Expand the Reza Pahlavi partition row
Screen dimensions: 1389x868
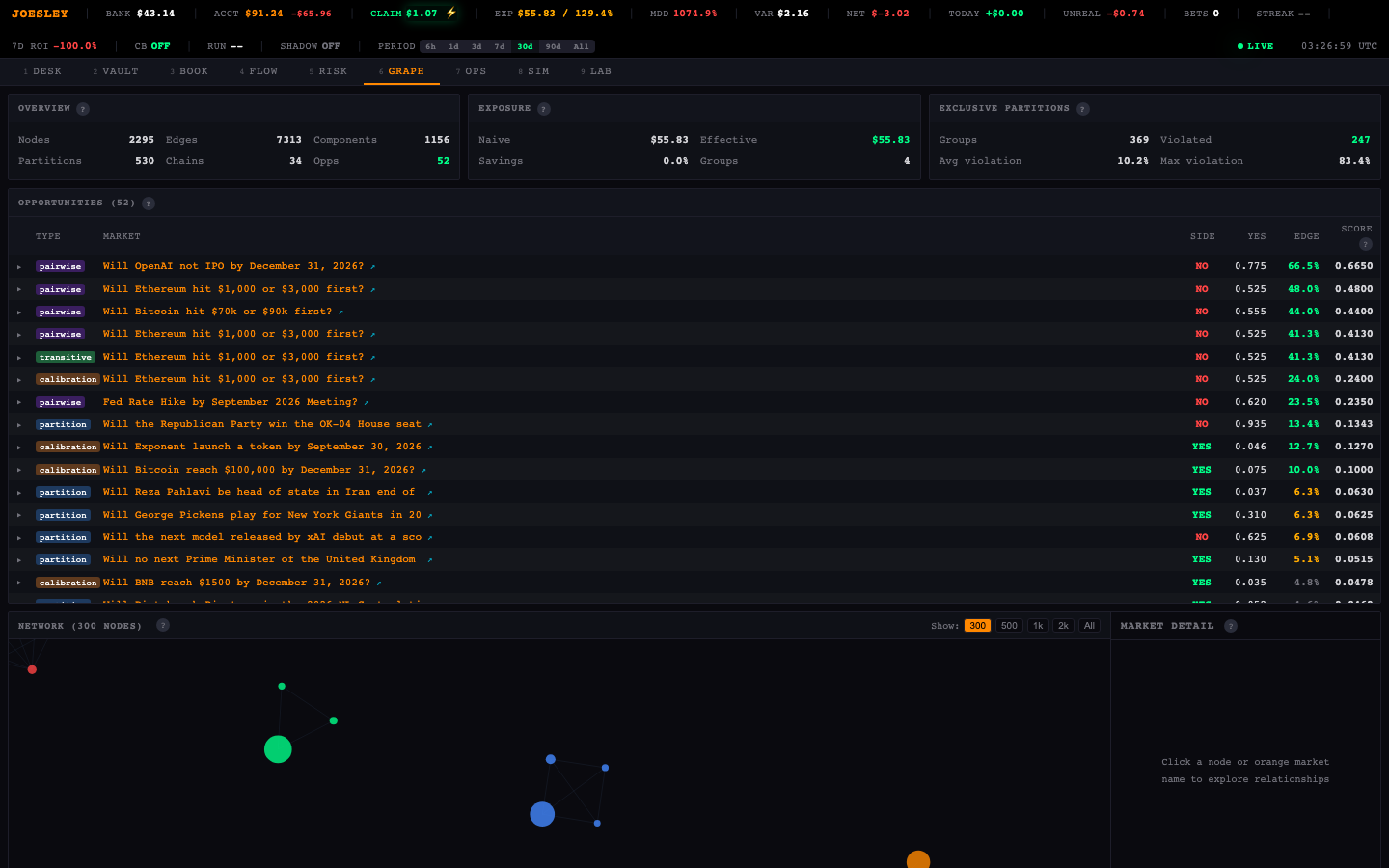pos(19,493)
